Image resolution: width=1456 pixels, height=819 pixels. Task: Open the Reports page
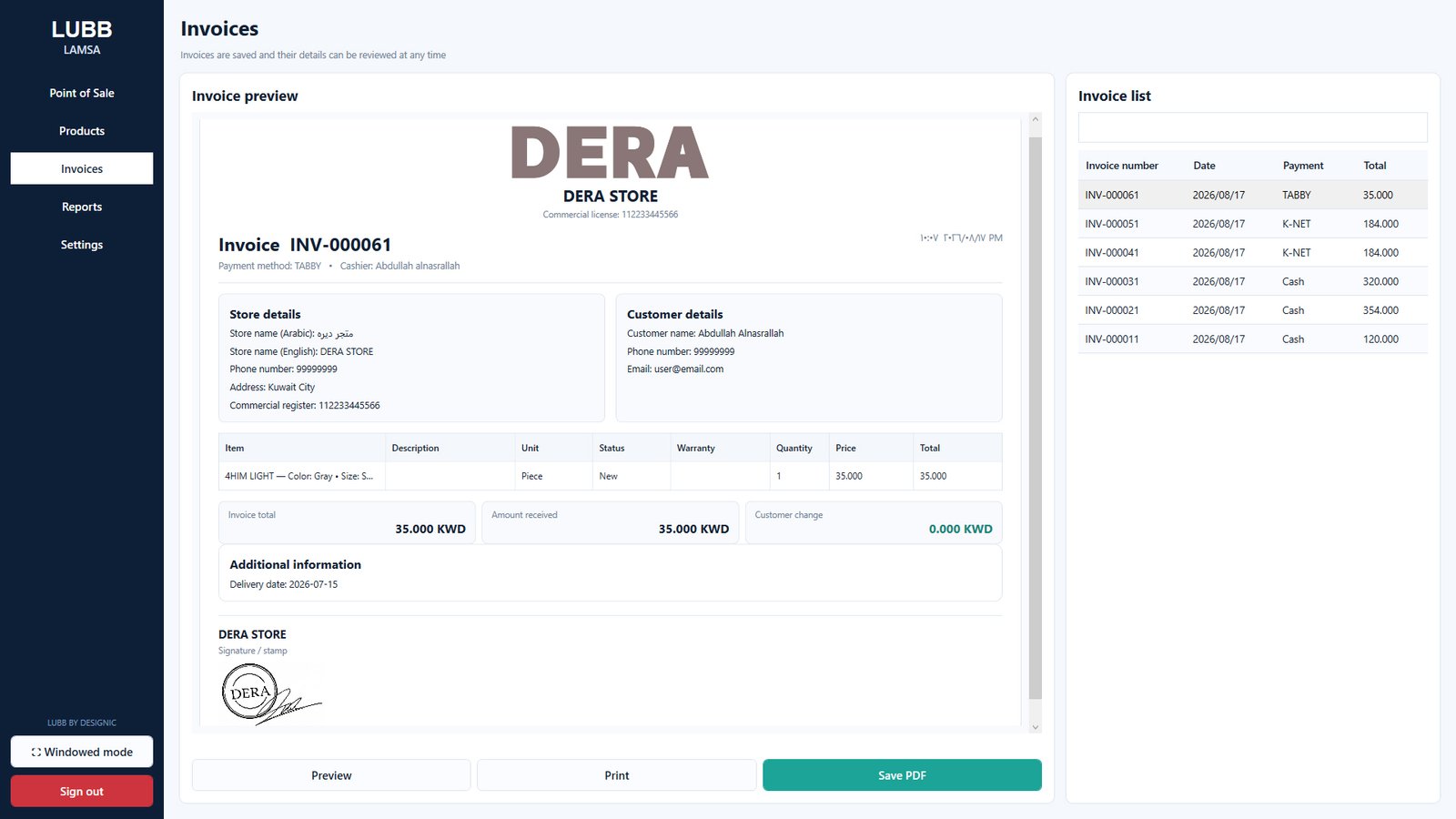click(x=82, y=207)
